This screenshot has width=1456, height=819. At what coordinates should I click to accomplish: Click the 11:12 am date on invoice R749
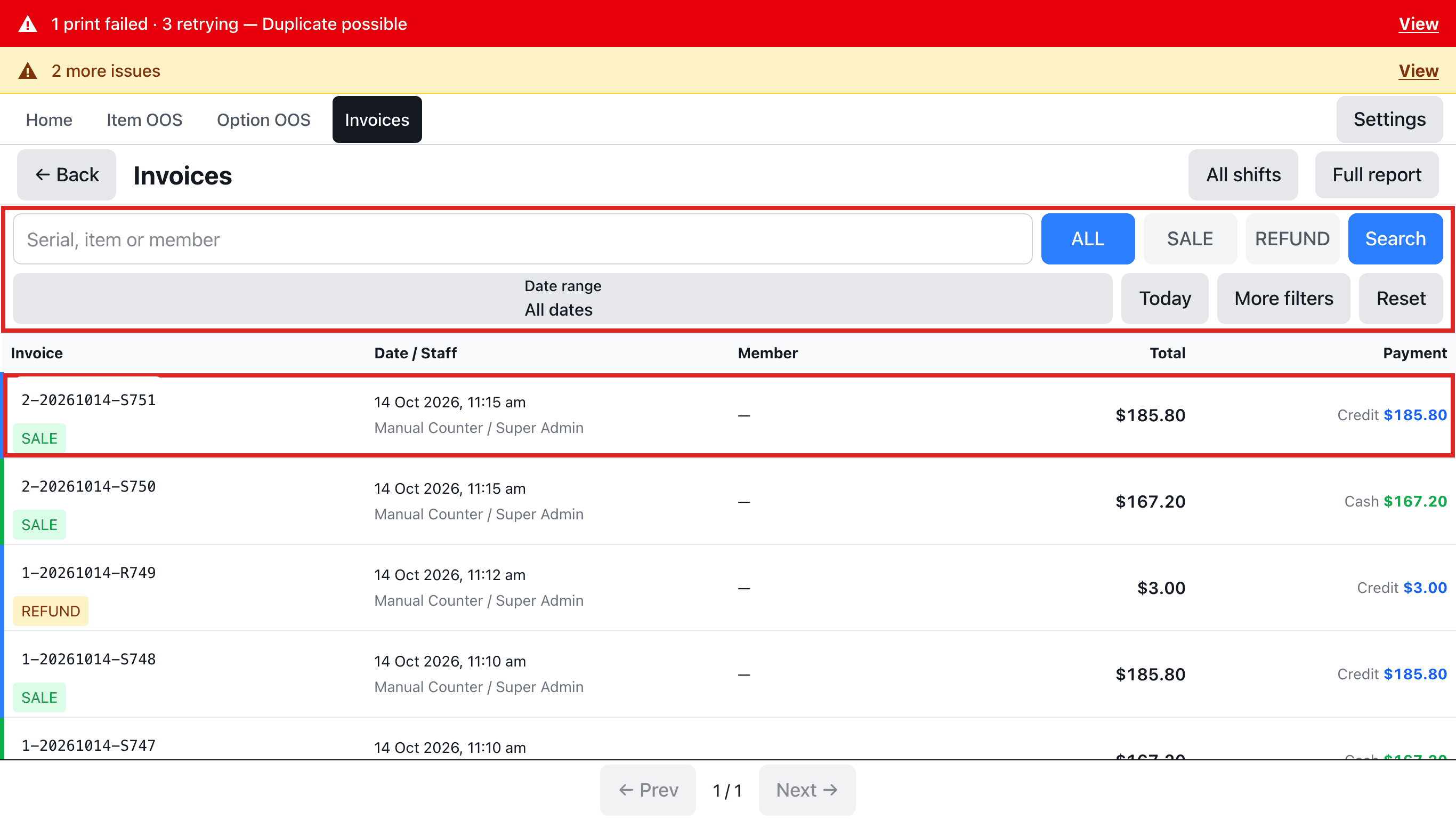click(x=450, y=575)
